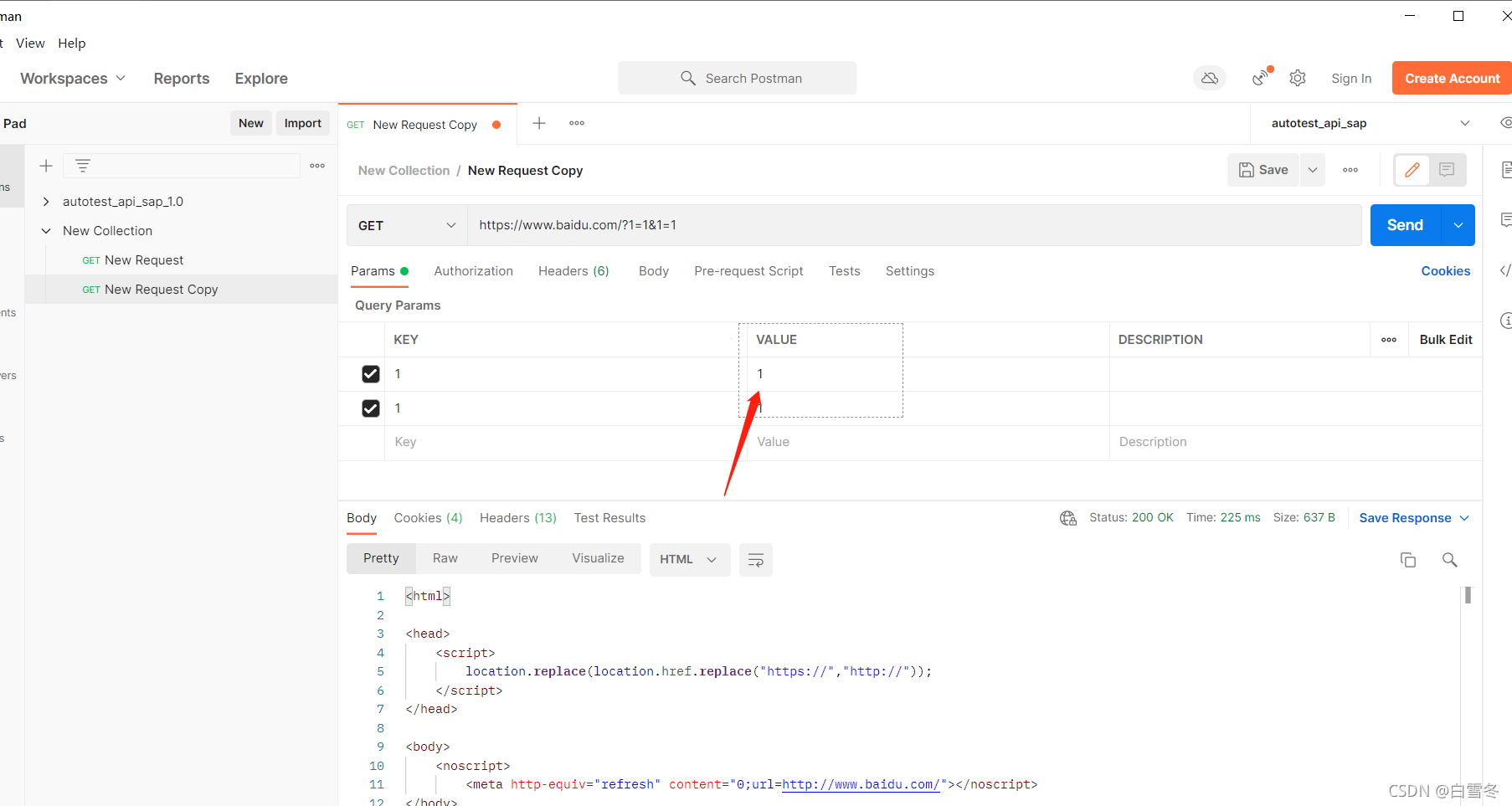Switch to the Headers (6) request tab
Image resolution: width=1512 pixels, height=806 pixels.
(x=573, y=271)
